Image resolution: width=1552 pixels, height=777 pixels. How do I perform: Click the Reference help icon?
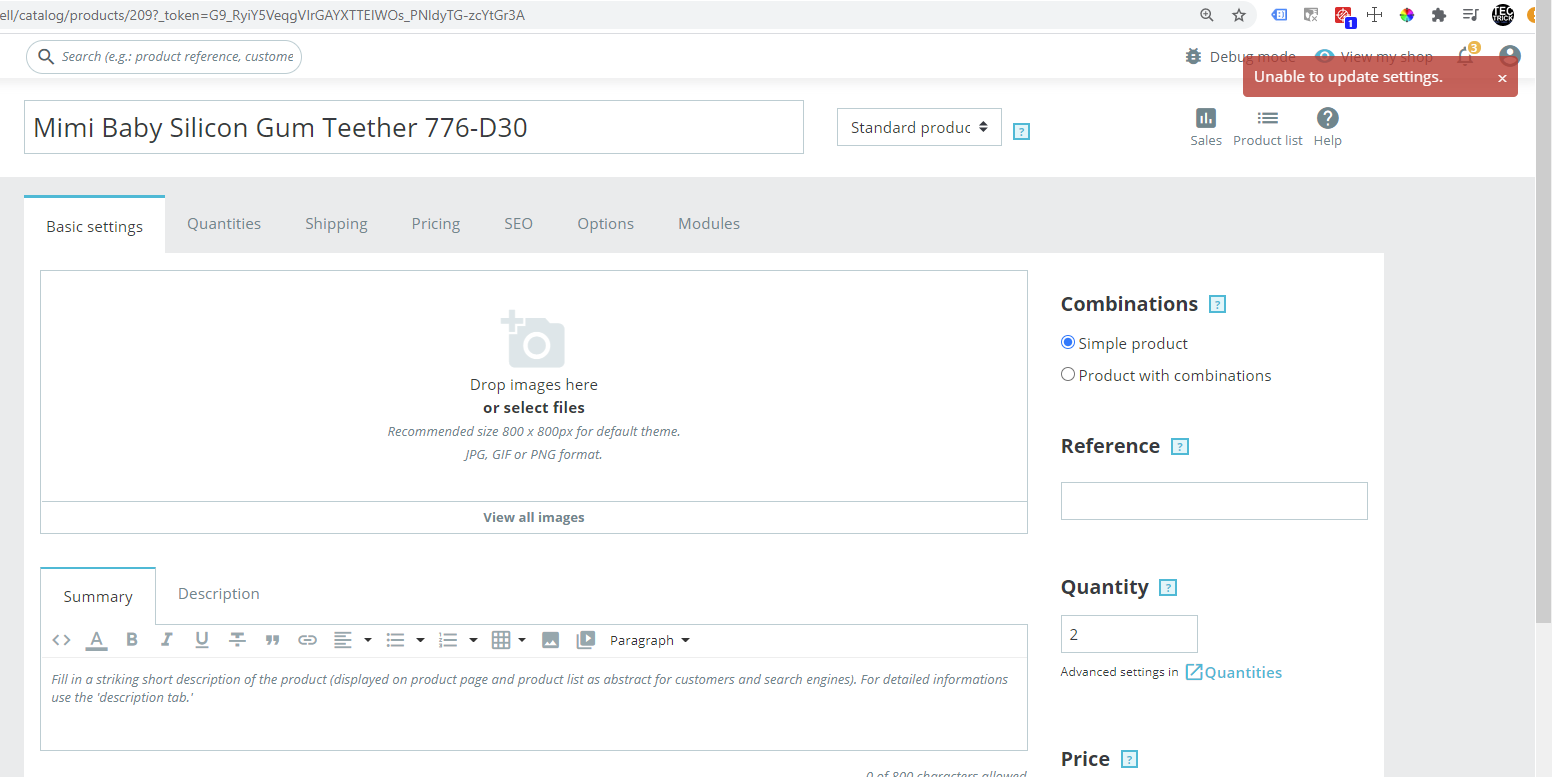(1180, 446)
